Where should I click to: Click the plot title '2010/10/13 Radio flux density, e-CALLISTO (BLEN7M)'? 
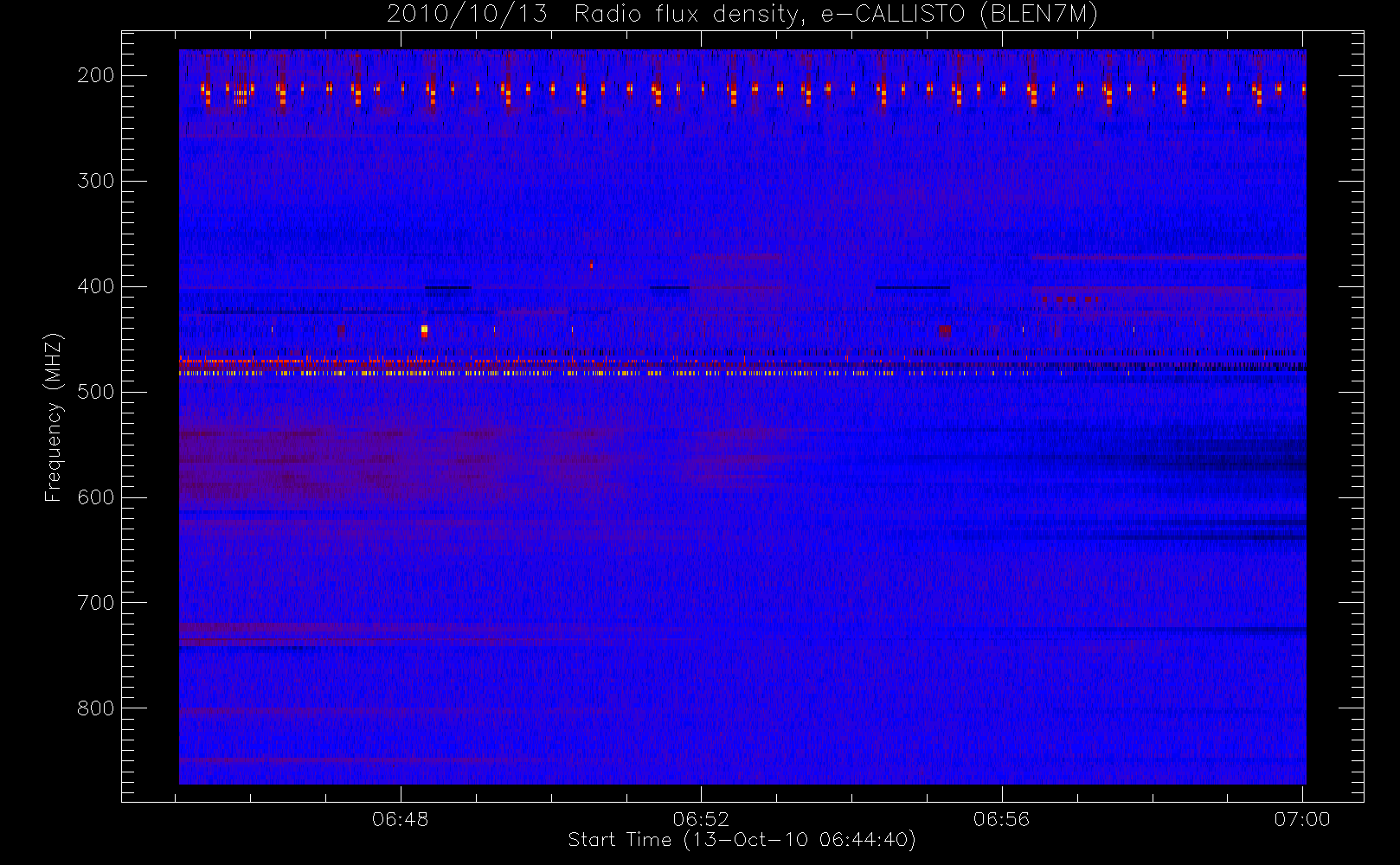[742, 15]
